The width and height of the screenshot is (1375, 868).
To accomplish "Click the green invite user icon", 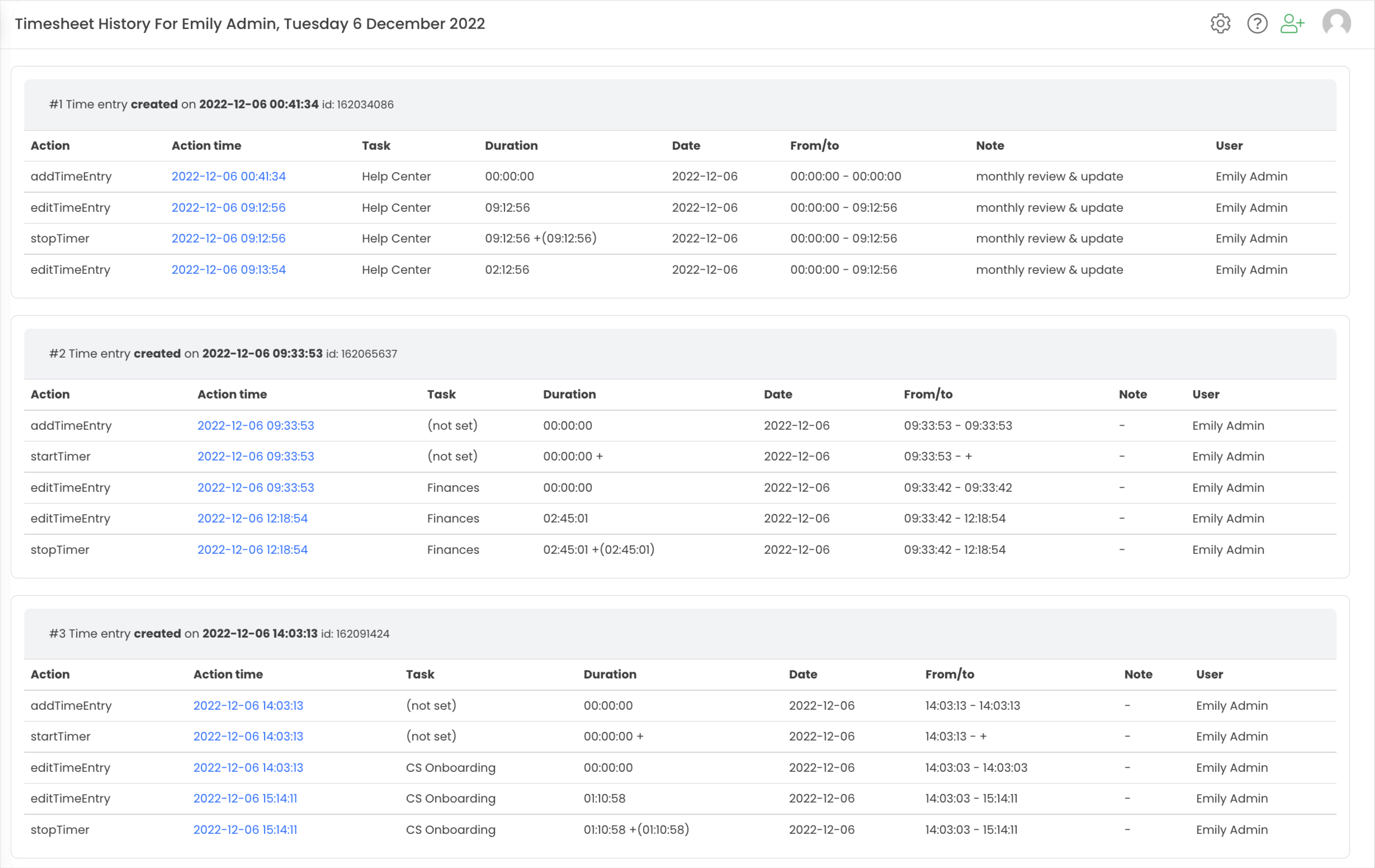I will tap(1292, 24).
